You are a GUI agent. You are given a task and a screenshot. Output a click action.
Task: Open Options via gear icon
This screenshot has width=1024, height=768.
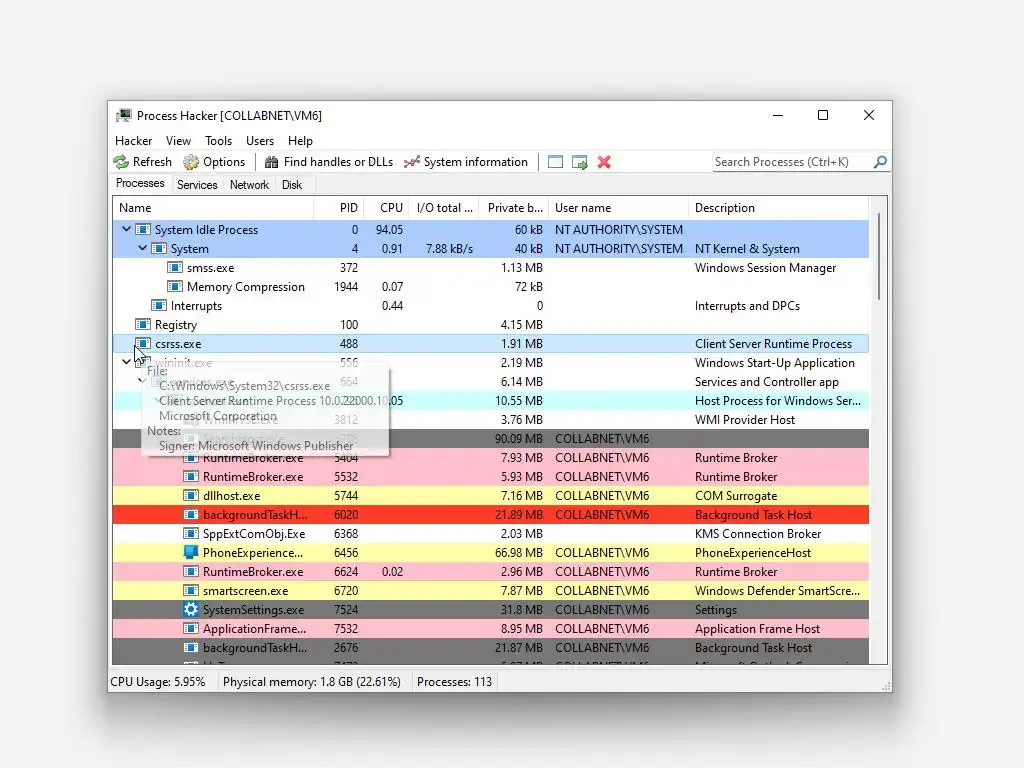point(191,162)
